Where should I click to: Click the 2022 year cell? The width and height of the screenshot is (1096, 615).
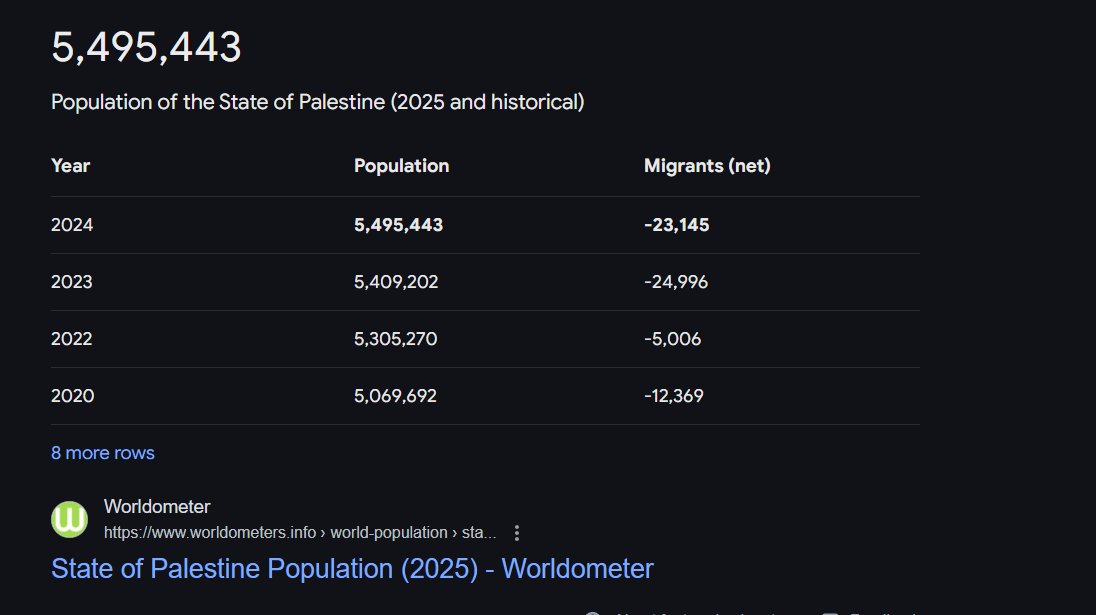point(72,339)
